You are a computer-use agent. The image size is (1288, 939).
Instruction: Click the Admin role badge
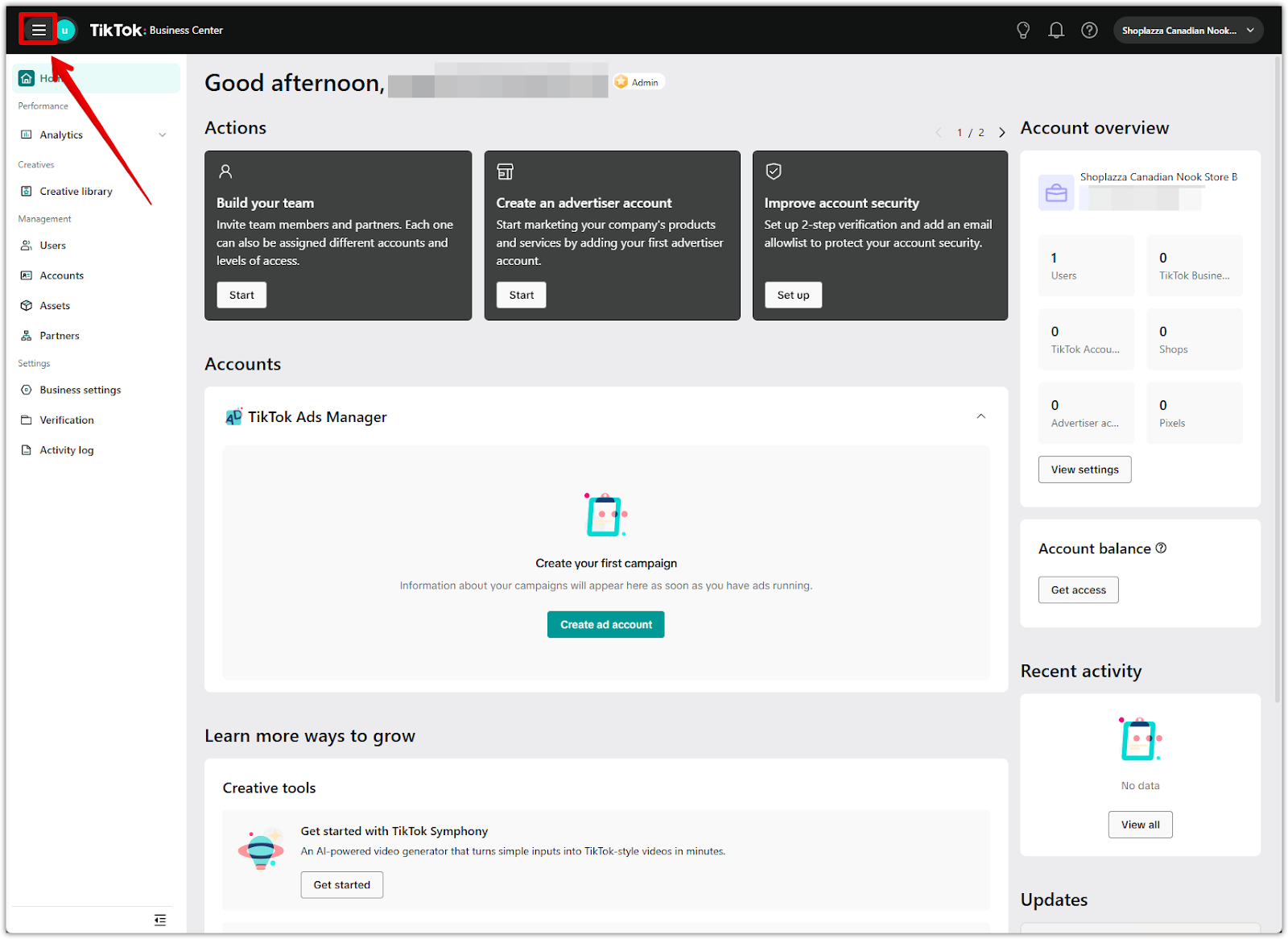(638, 82)
